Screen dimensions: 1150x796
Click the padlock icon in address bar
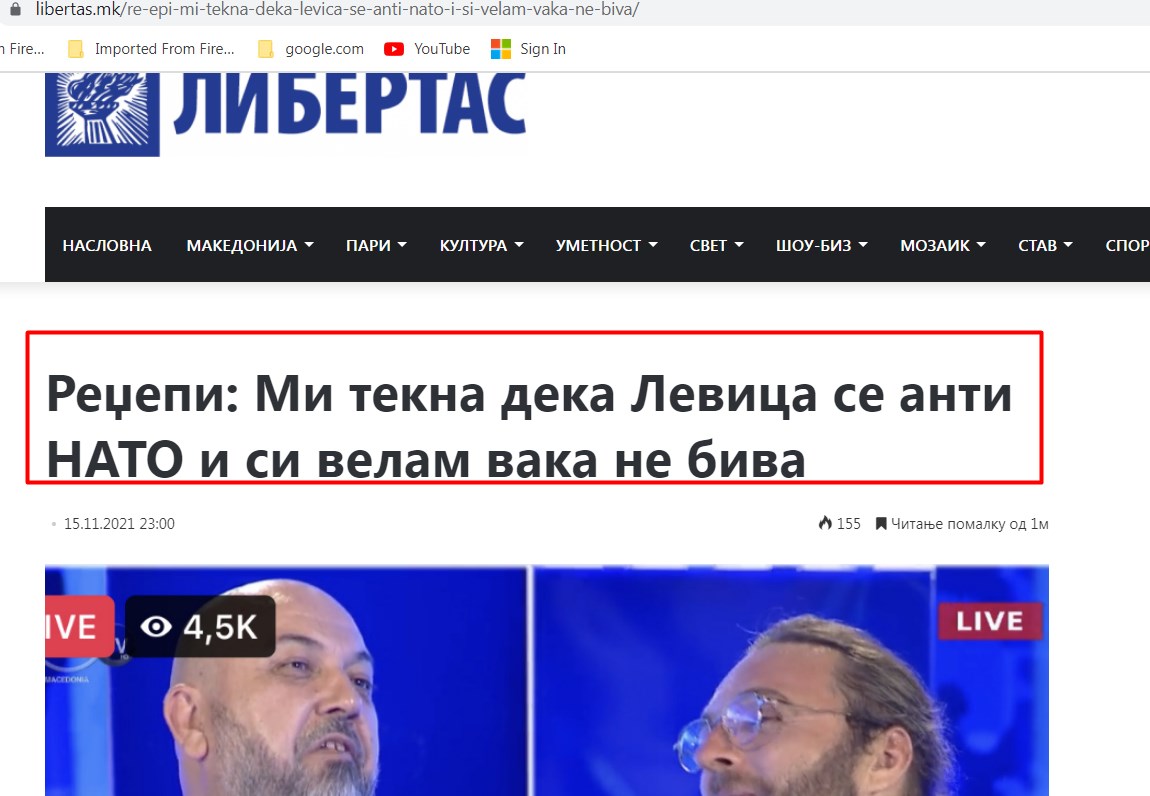pyautogui.click(x=15, y=9)
